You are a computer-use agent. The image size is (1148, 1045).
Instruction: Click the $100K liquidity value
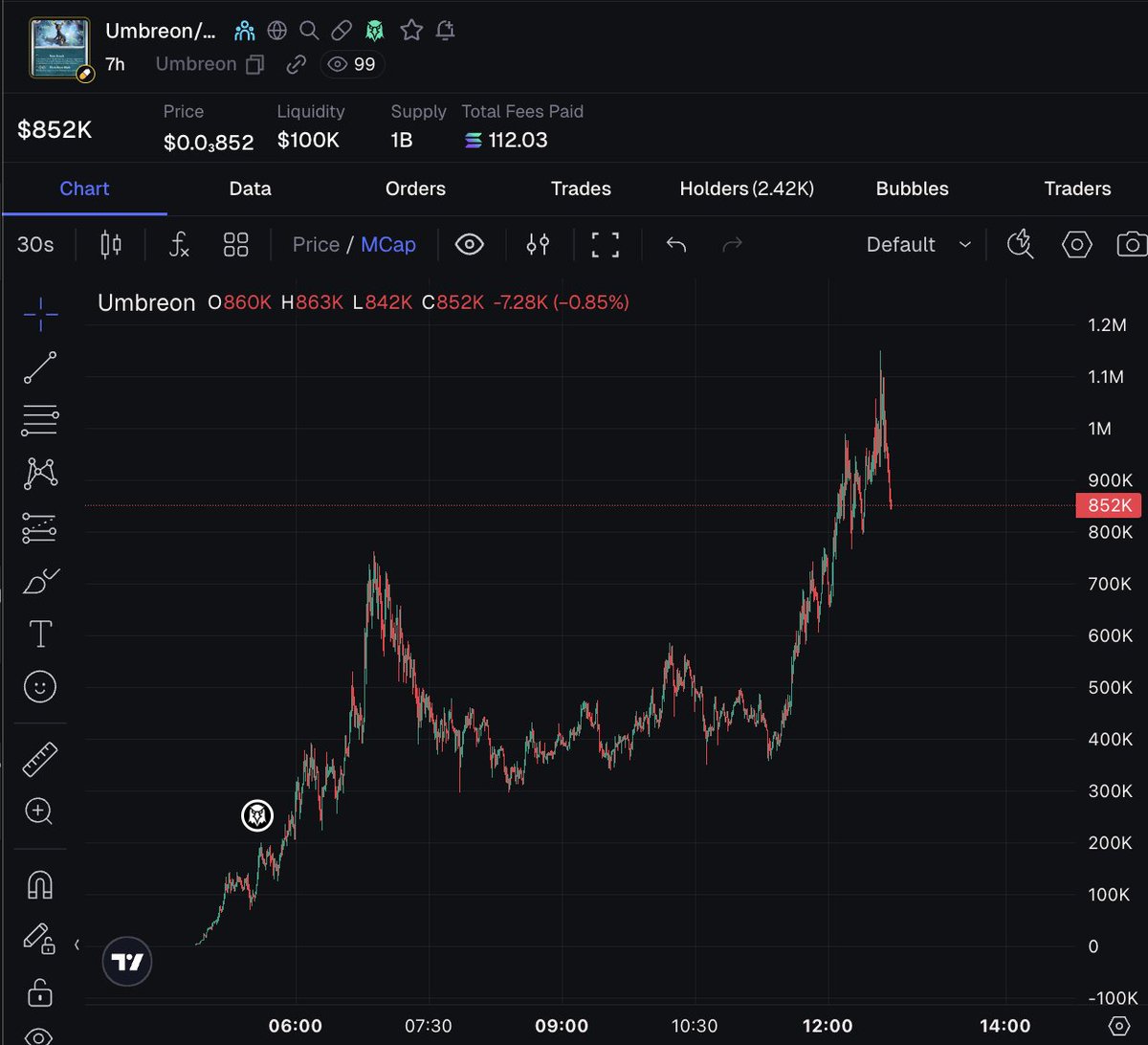[308, 141]
